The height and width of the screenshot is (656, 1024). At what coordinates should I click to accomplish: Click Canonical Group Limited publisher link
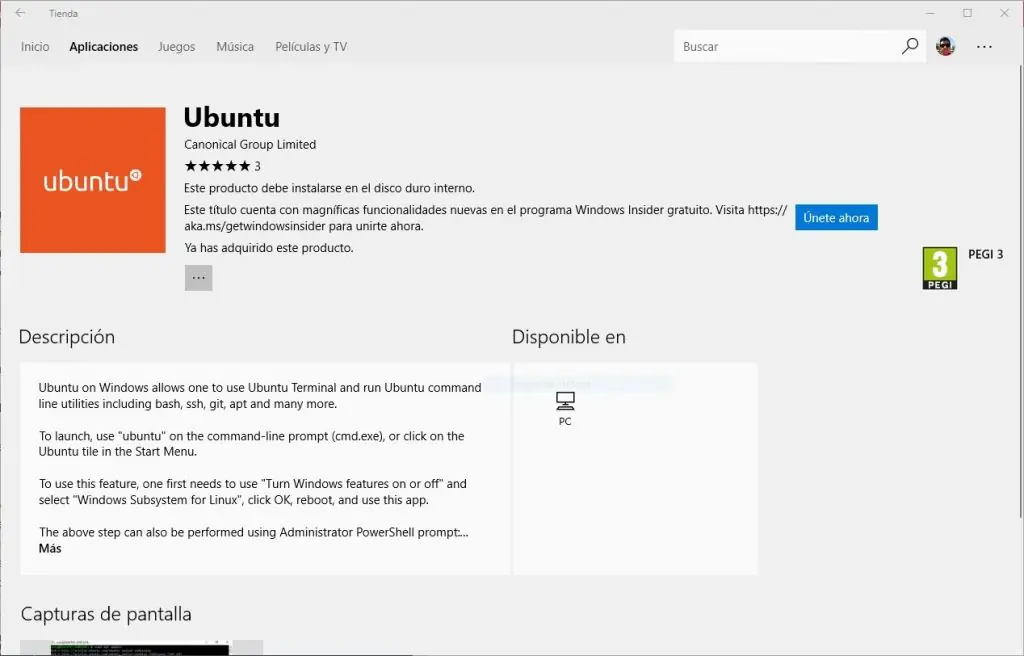coord(250,144)
